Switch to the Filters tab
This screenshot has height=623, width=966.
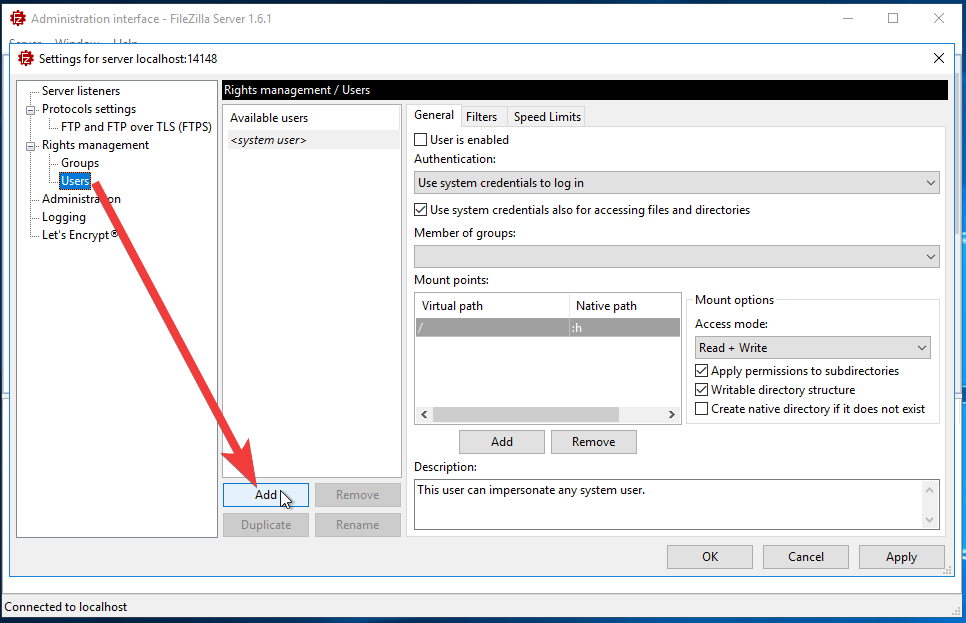pyautogui.click(x=481, y=117)
